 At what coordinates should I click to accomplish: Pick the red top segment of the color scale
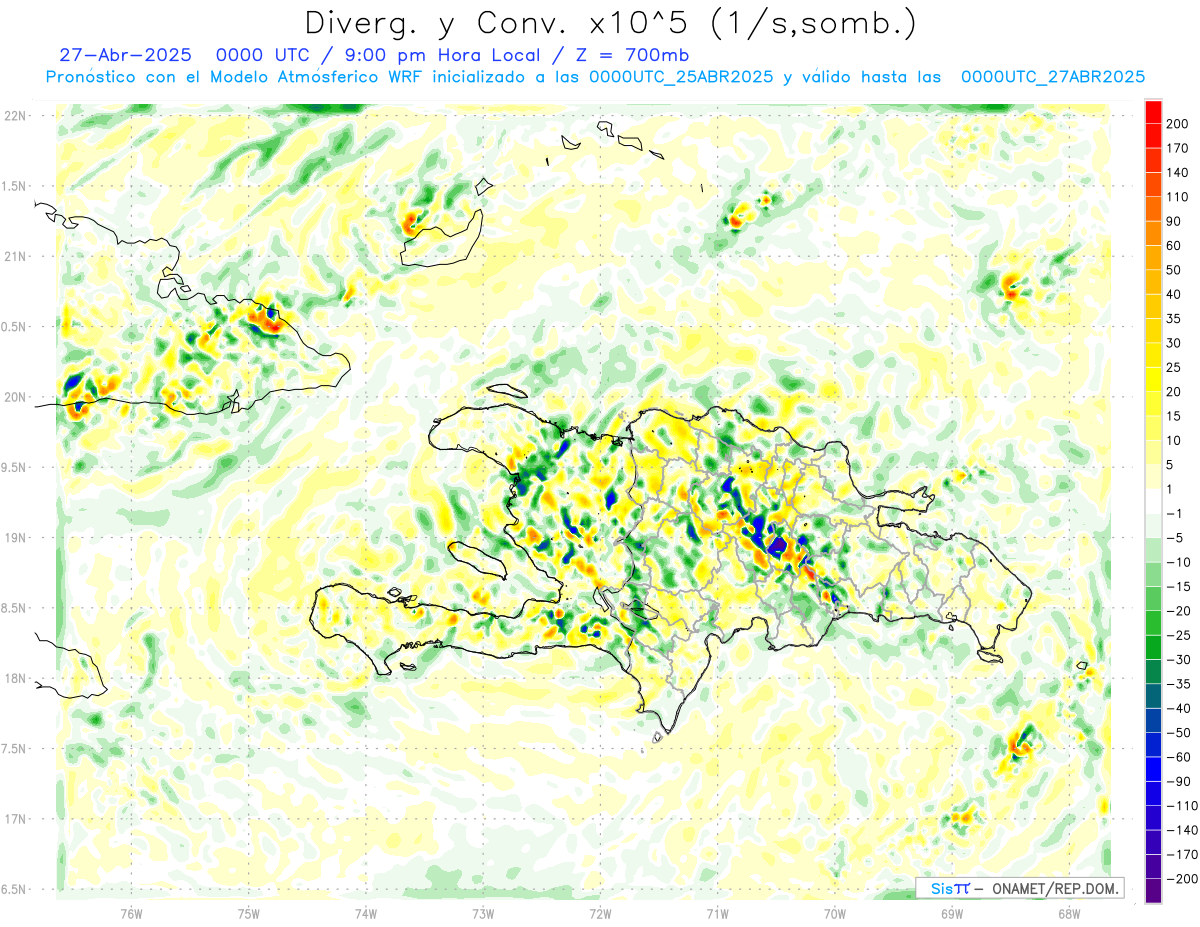[x=1153, y=112]
